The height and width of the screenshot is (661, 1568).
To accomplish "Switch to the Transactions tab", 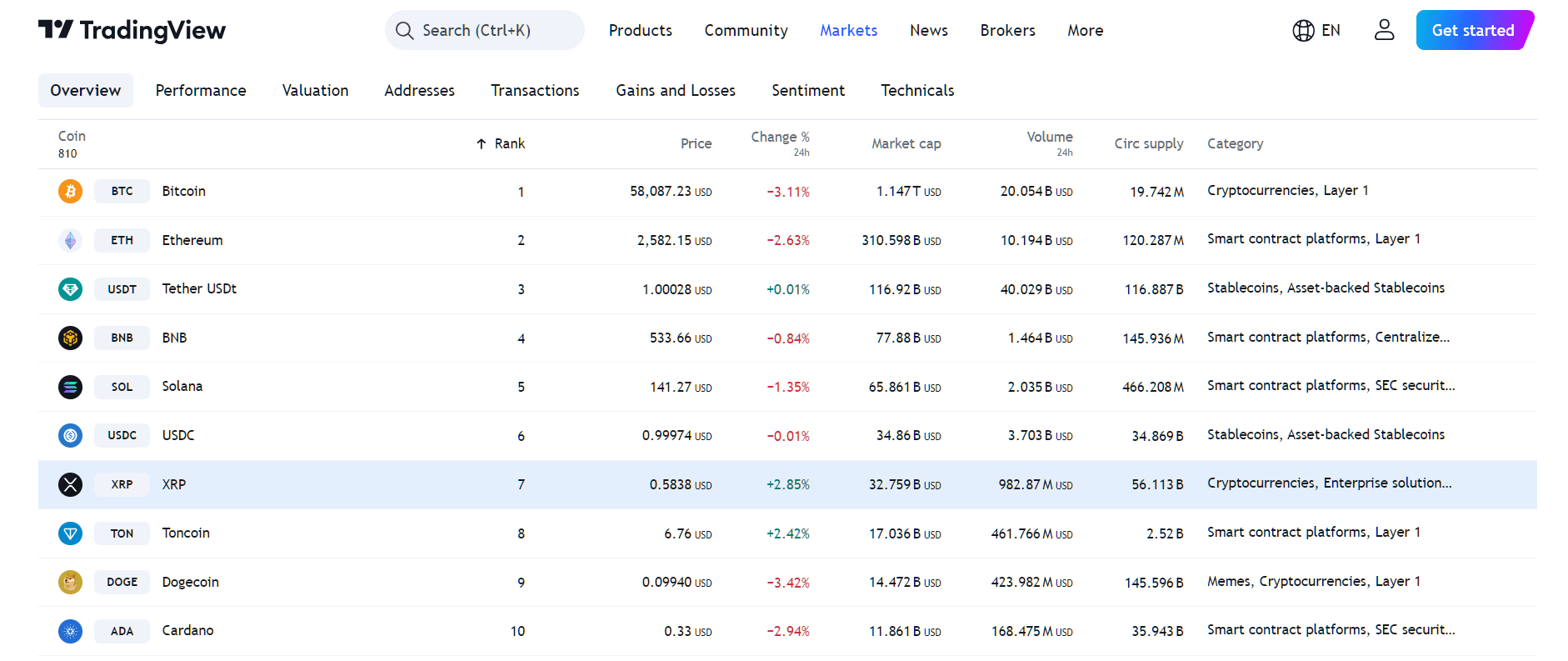I will (x=535, y=90).
